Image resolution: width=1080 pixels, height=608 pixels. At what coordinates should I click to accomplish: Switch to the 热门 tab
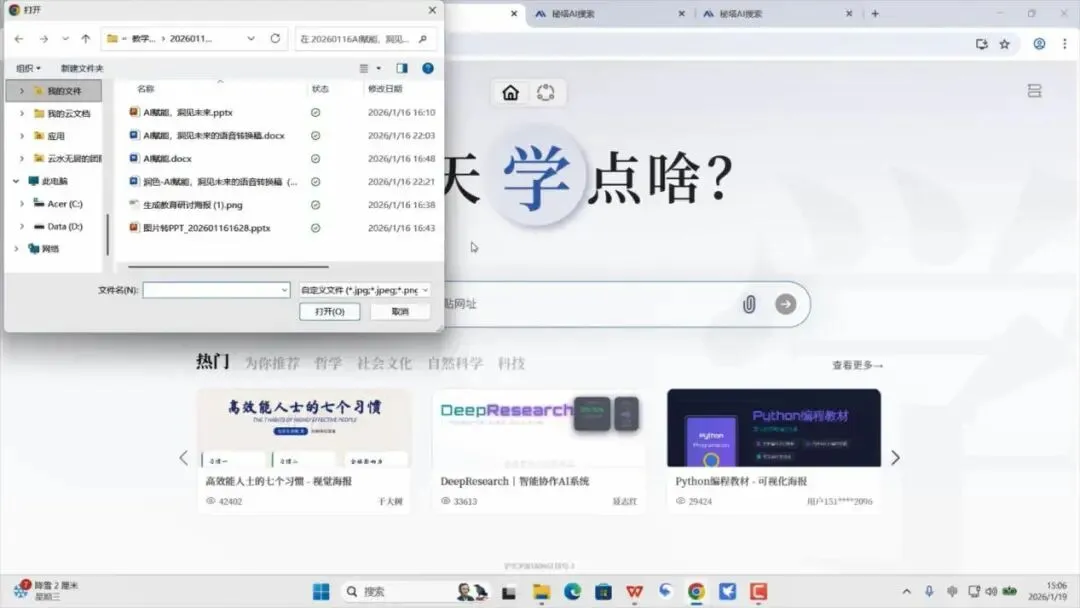coord(213,361)
